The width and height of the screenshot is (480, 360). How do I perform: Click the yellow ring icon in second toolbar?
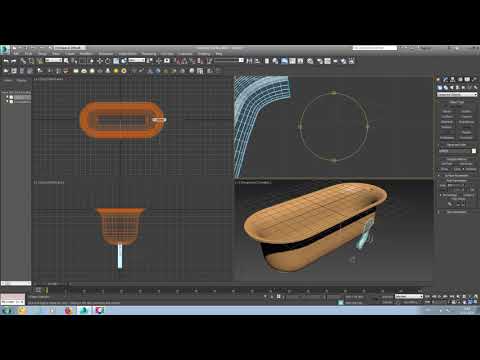coord(124,71)
